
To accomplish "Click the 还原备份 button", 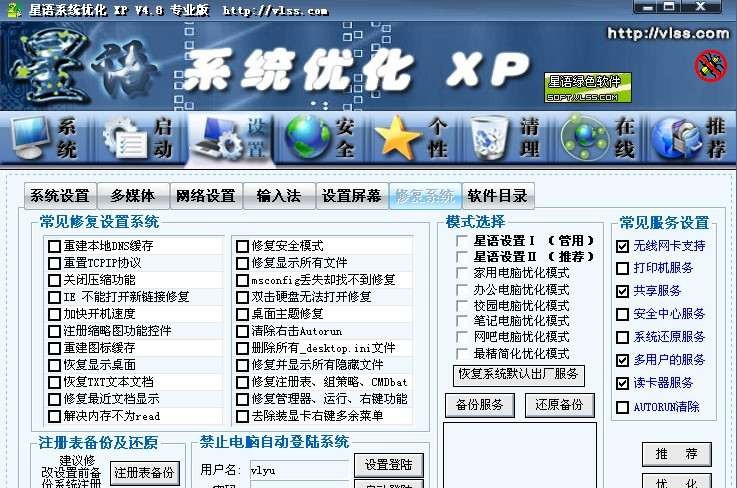I will pos(559,405).
